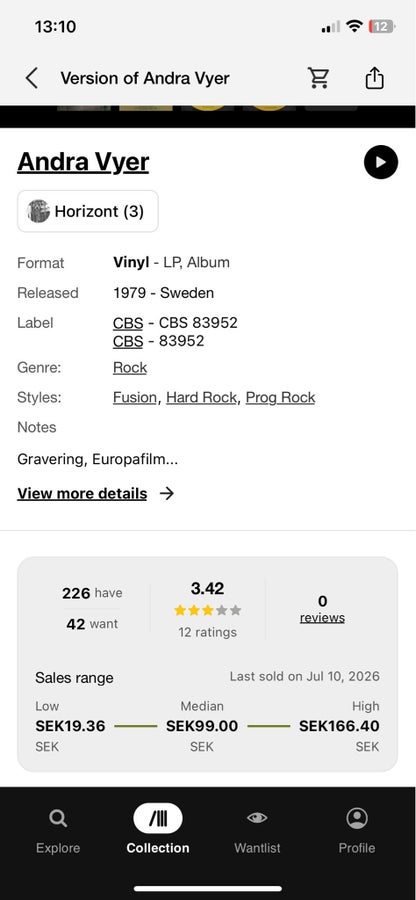
Task: Open the CBS label link for CBS 83952
Action: point(128,323)
